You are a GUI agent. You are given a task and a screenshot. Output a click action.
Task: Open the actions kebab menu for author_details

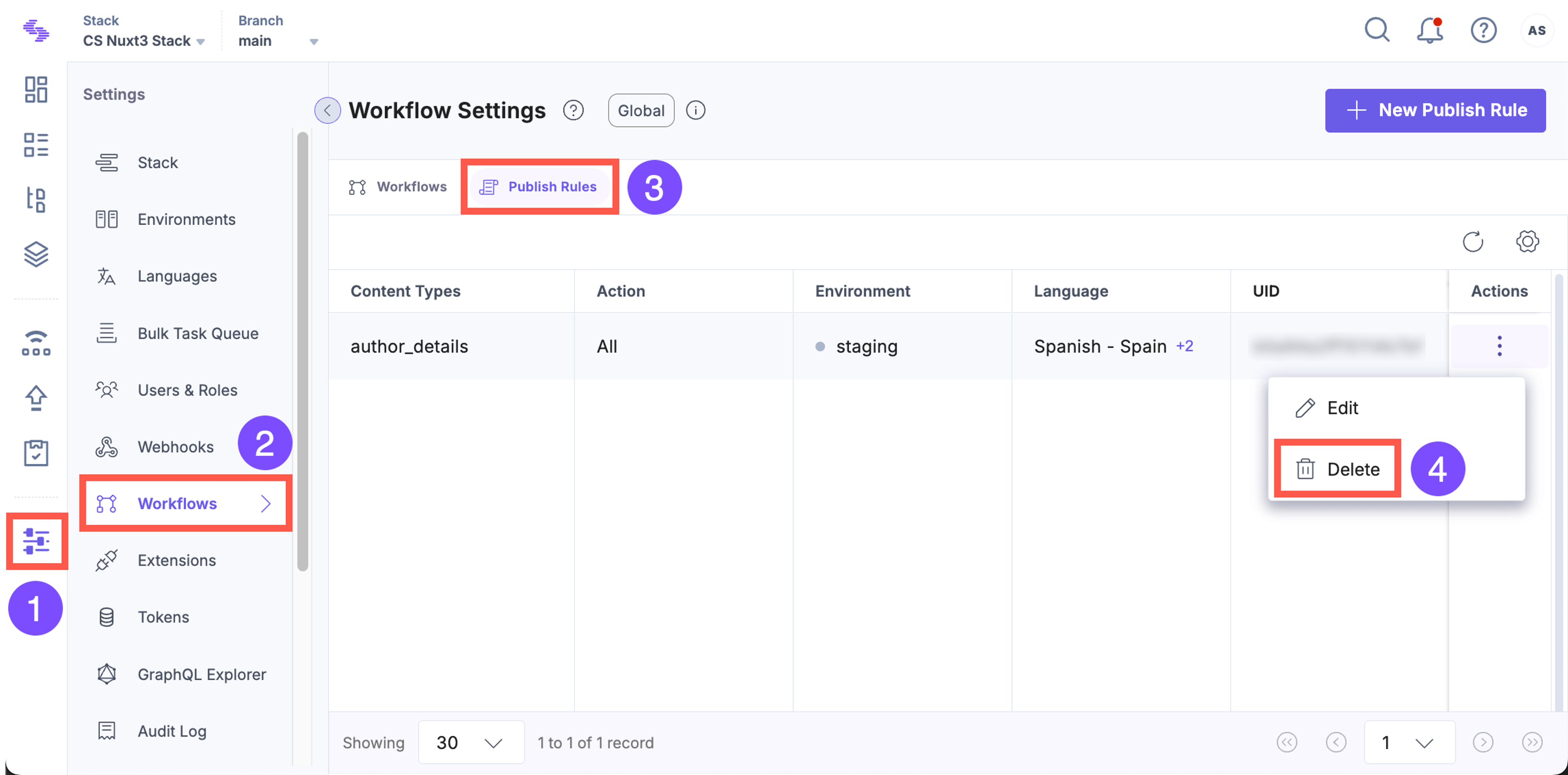pyautogui.click(x=1499, y=346)
